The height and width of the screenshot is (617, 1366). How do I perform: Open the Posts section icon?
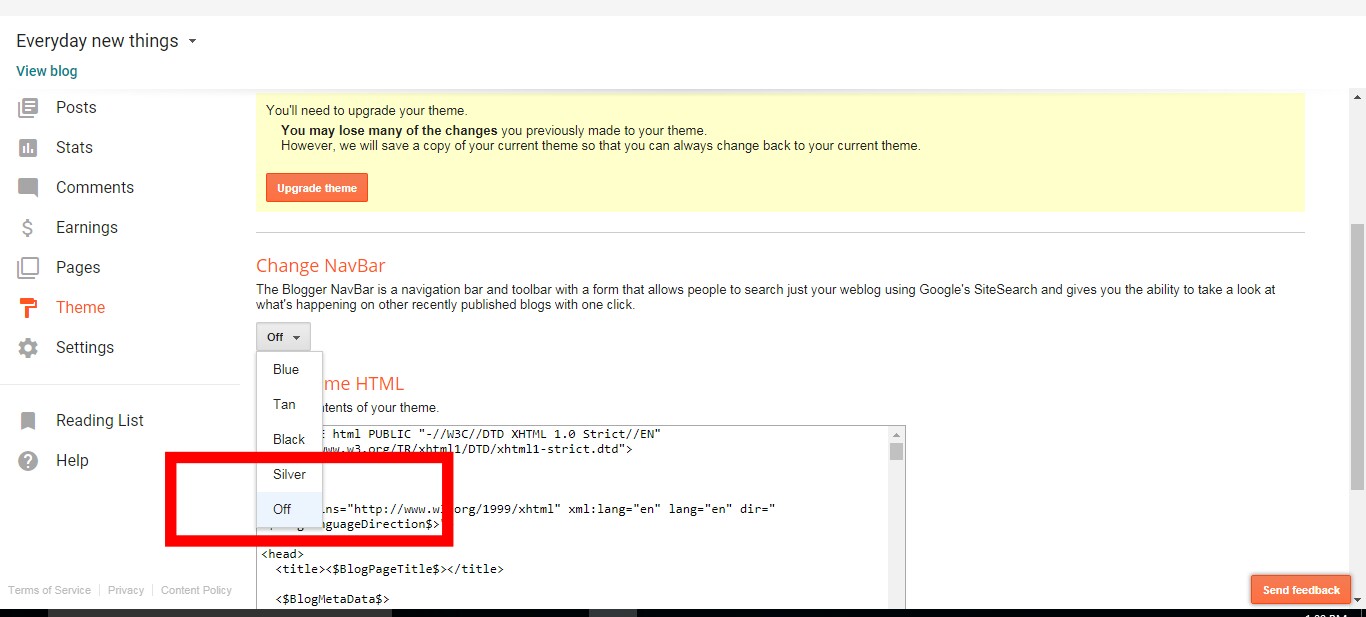[x=29, y=107]
